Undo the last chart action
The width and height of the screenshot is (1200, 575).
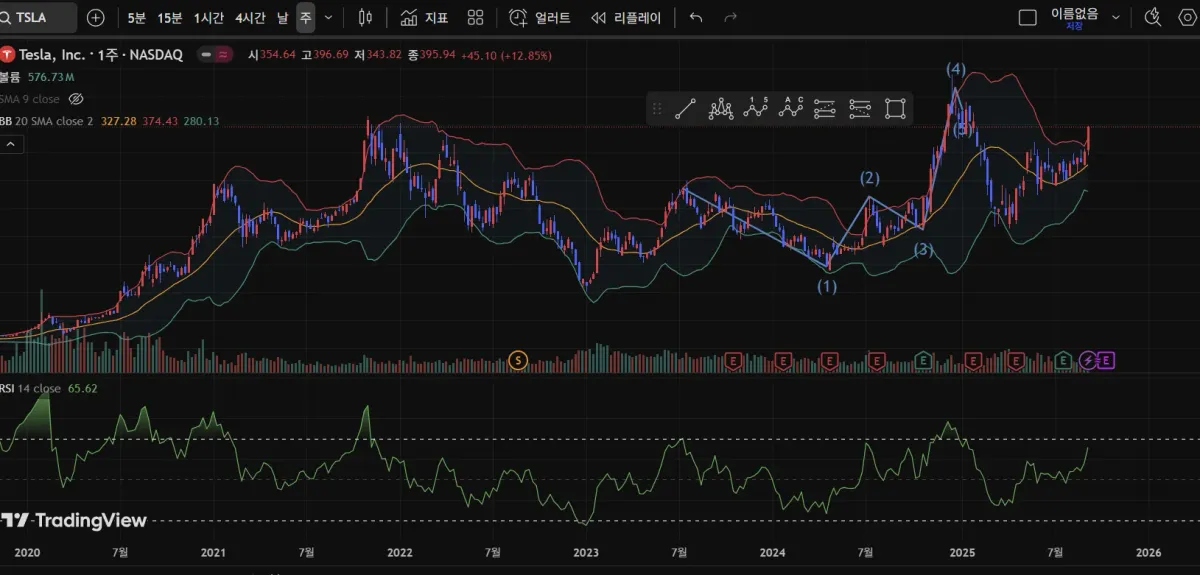point(697,17)
